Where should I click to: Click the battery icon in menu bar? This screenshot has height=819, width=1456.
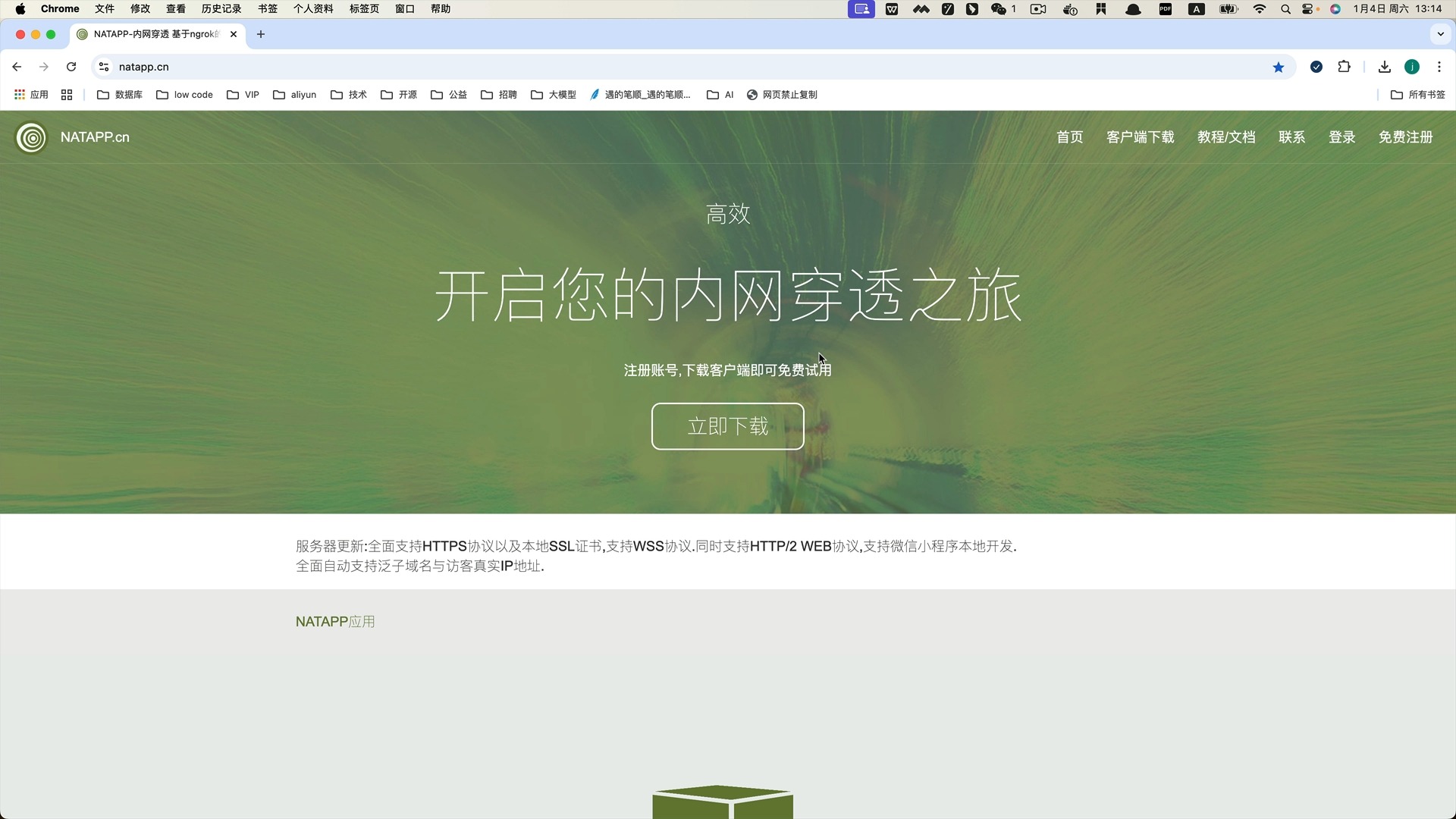pos(1228,9)
